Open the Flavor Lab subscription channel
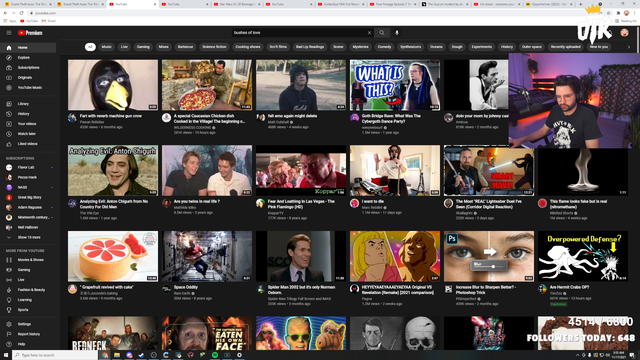 coord(28,167)
